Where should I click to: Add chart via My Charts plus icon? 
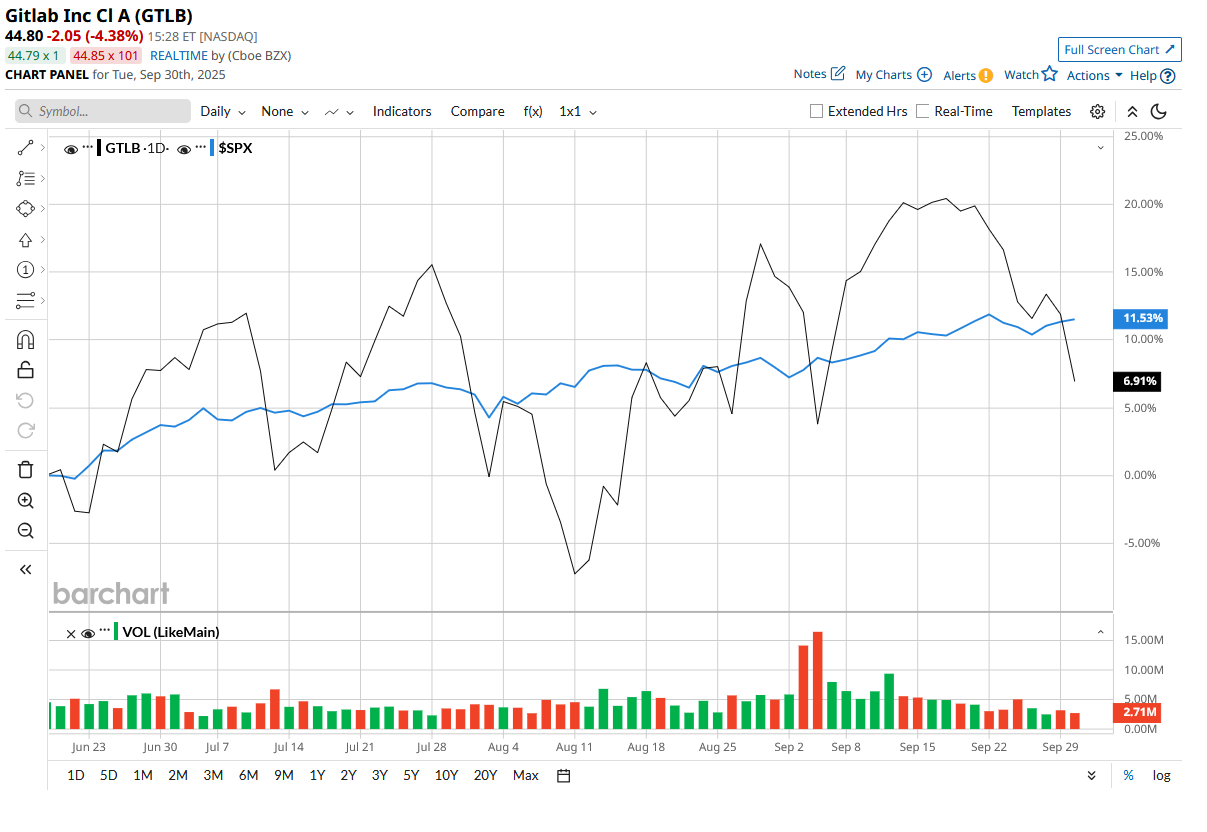click(x=924, y=75)
